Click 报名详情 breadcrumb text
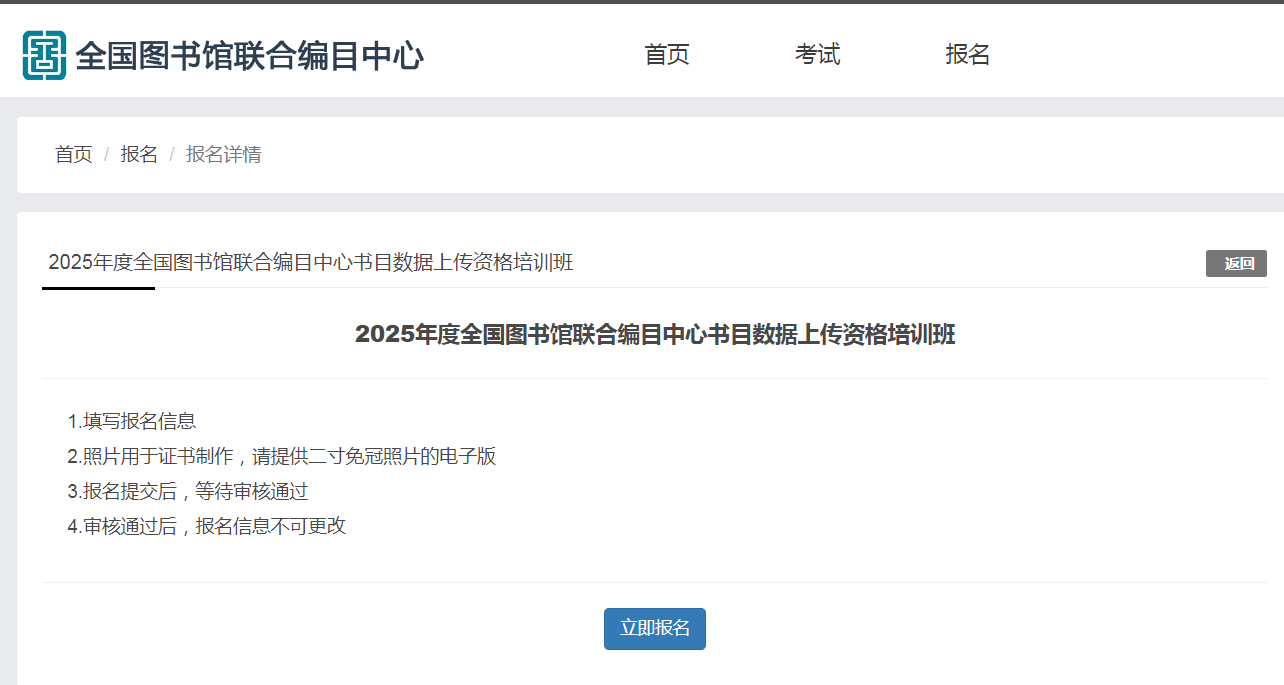This screenshot has height=685, width=1284. pos(224,155)
